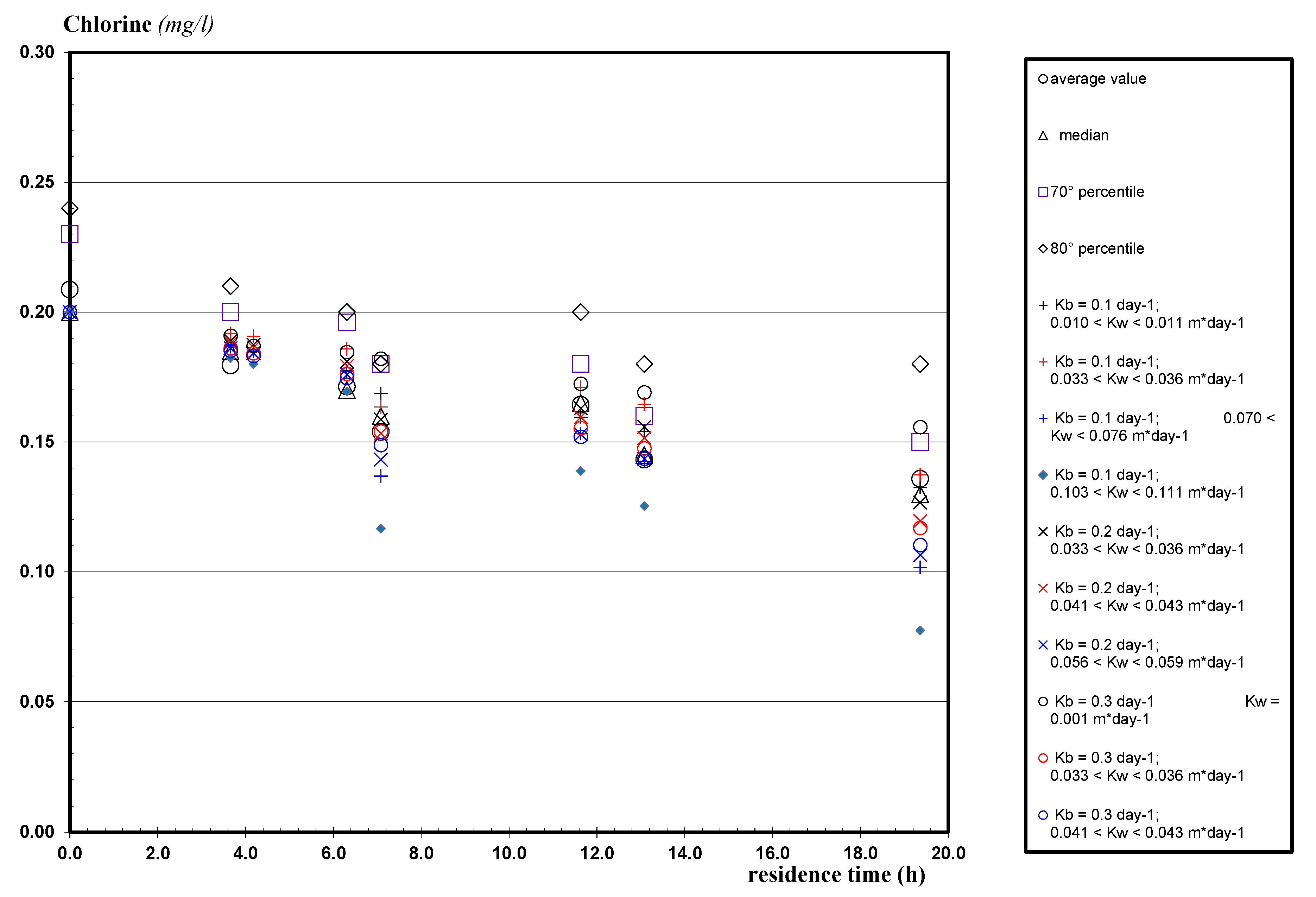Select the 80° percentile diamond at 19.4 hours
Viewport: 1316px width, 897px height.
920,364
